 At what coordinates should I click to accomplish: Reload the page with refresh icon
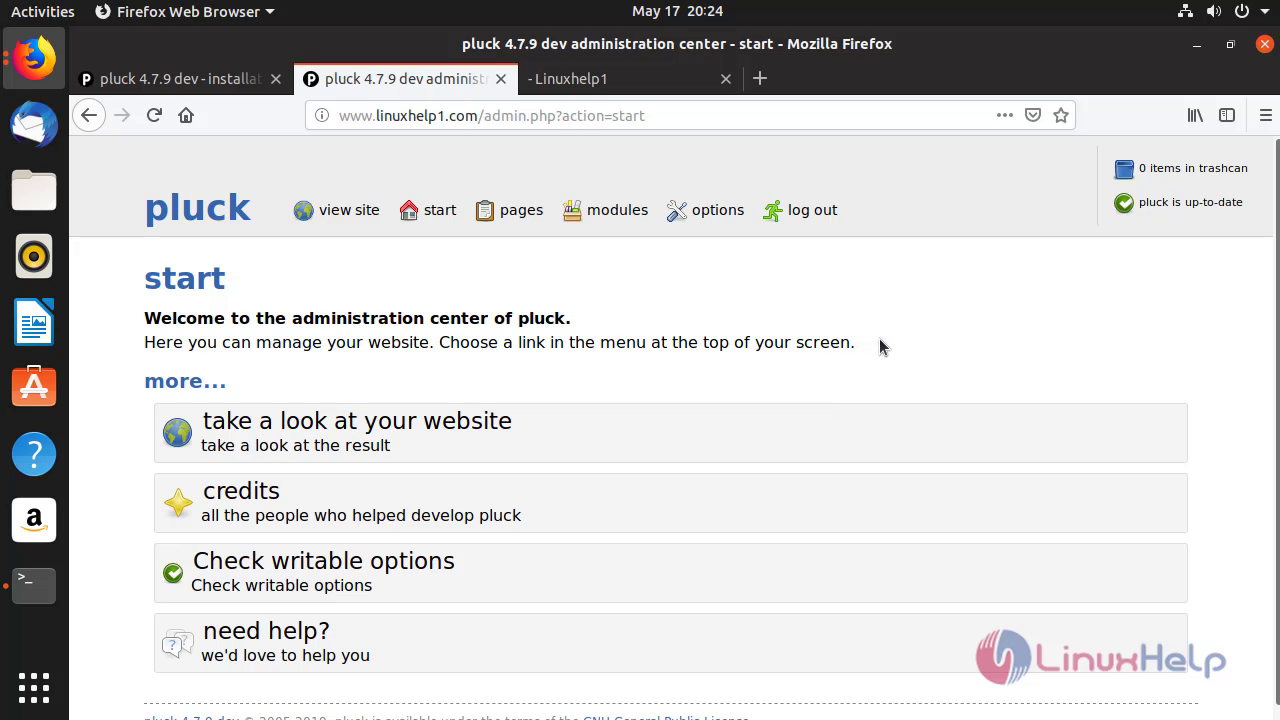coord(154,115)
